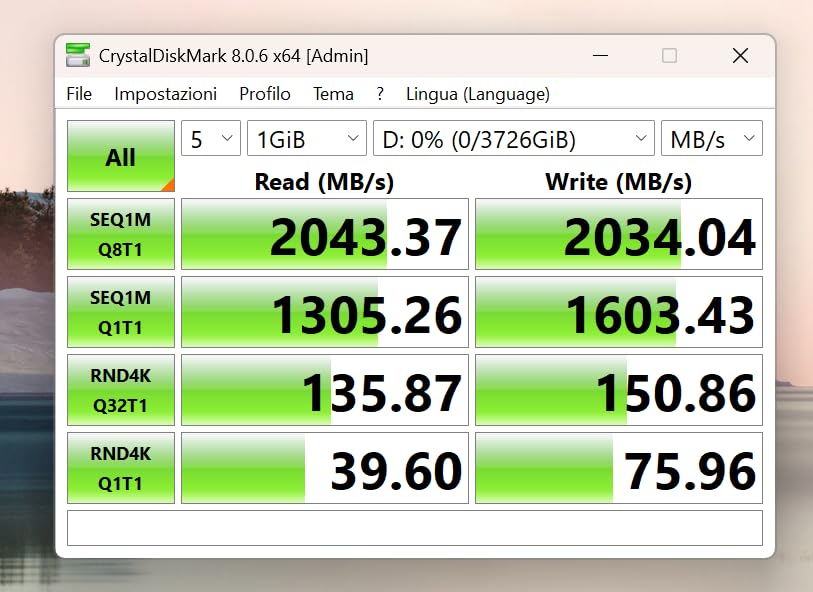This screenshot has height=592, width=813.
Task: Open the ? help menu
Action: (x=380, y=94)
